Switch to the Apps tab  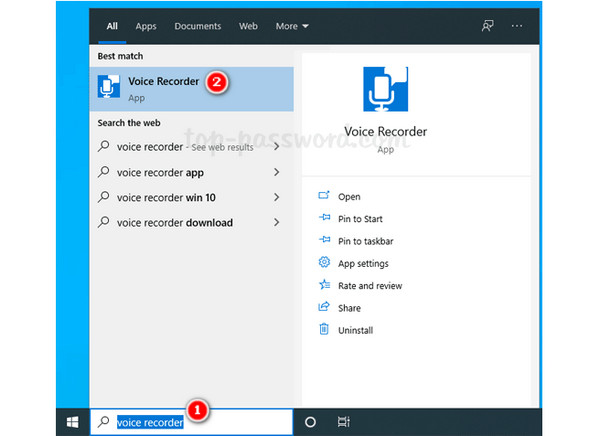(x=146, y=26)
